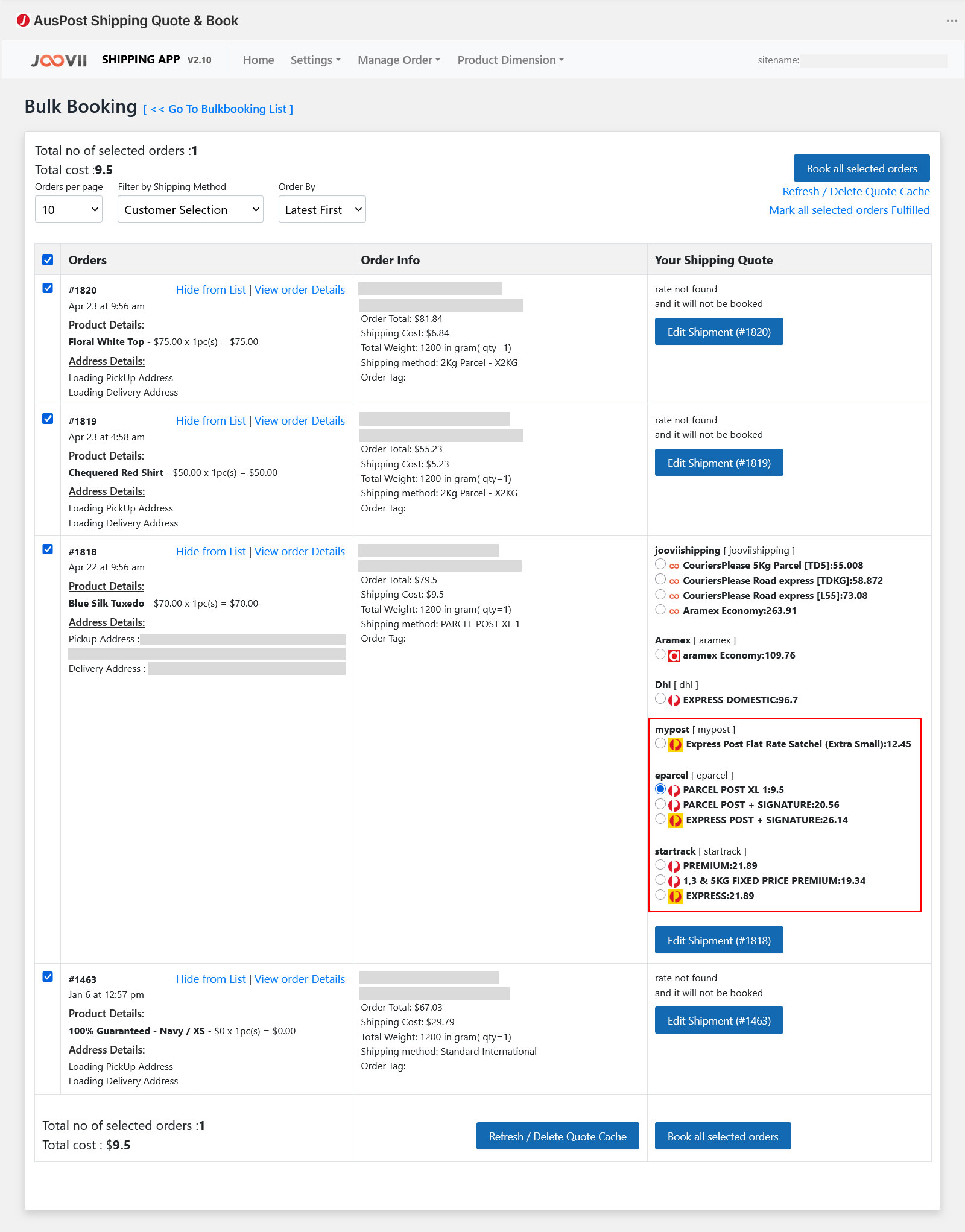The image size is (965, 1232).
Task: Choose the DHL EXPRESS DOMESTIC:96.7 rate
Action: coord(660,699)
